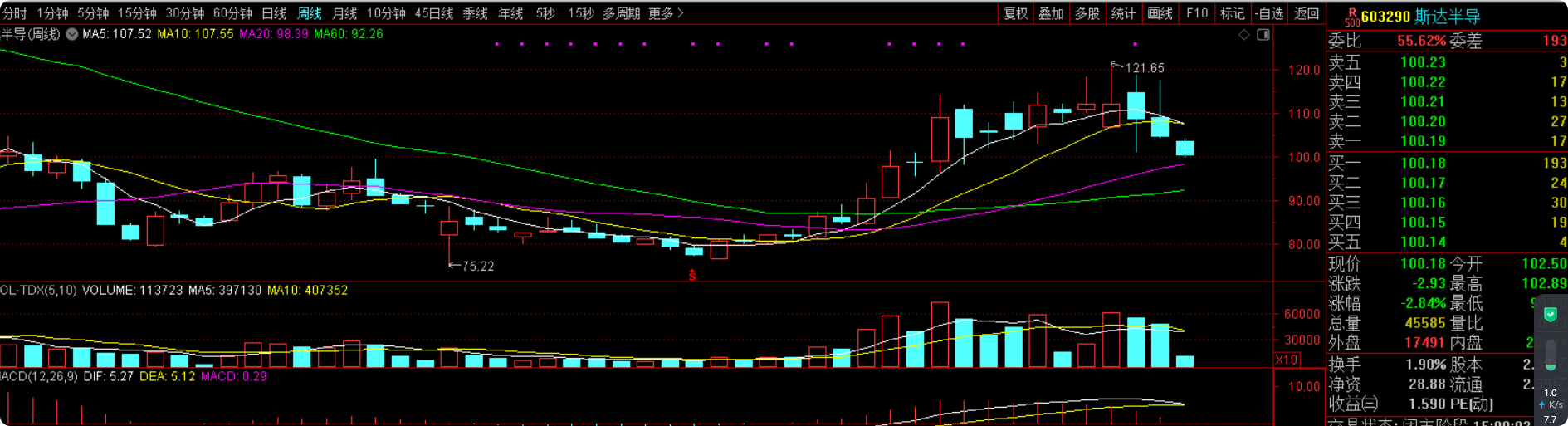Click the 净资 28.88 value
This screenshot has width=1568, height=426.
[1427, 384]
